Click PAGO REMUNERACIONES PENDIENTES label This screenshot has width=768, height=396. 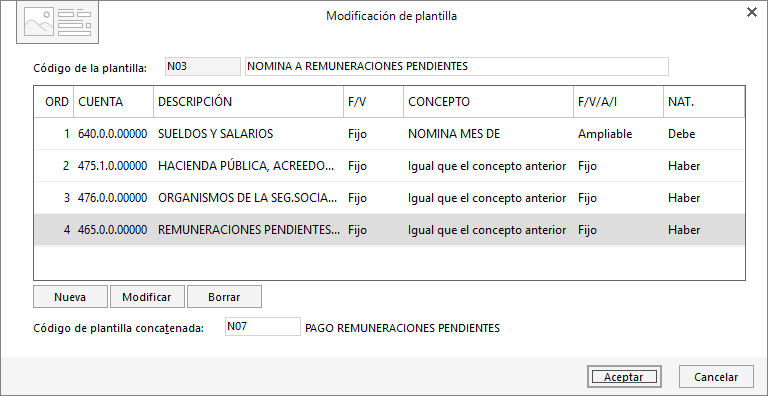[x=402, y=328]
